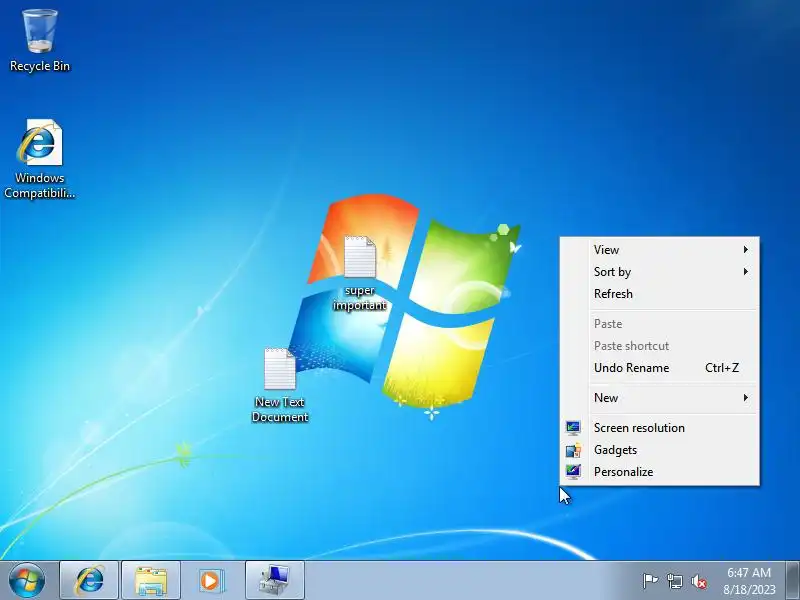Click the Personalize menu icon

573,471
